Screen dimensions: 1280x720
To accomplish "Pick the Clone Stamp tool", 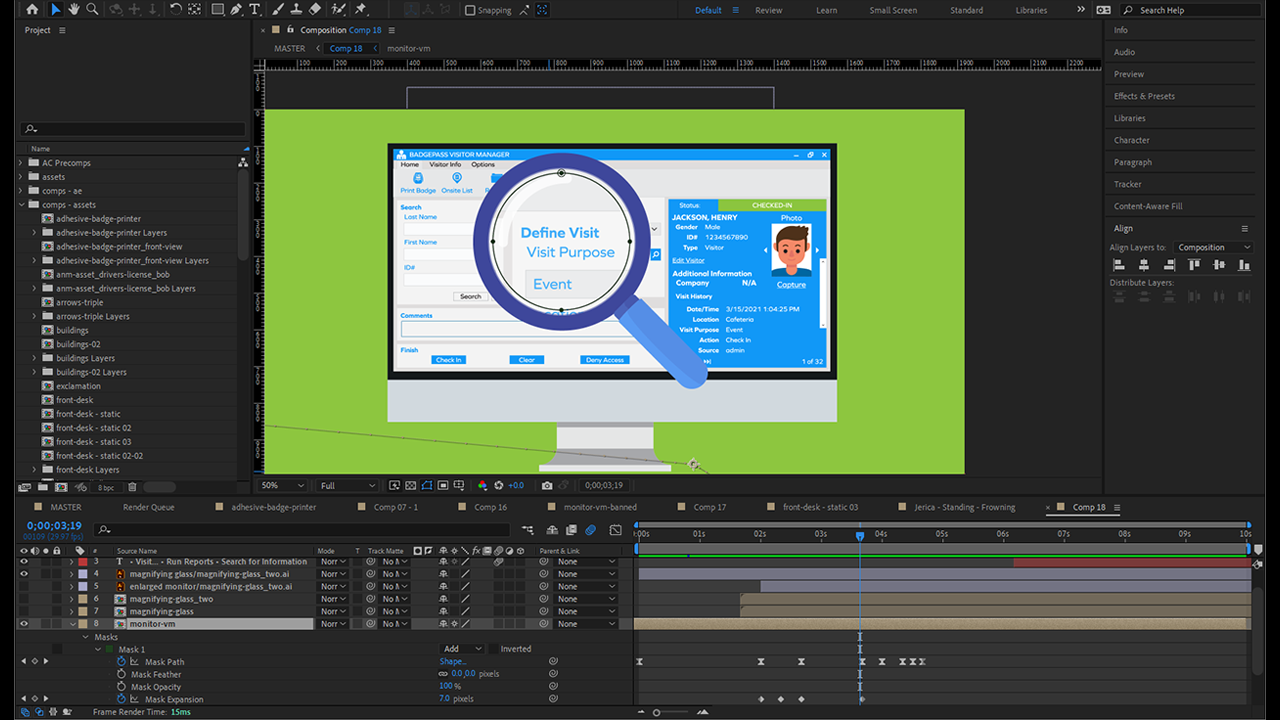I will click(x=295, y=9).
